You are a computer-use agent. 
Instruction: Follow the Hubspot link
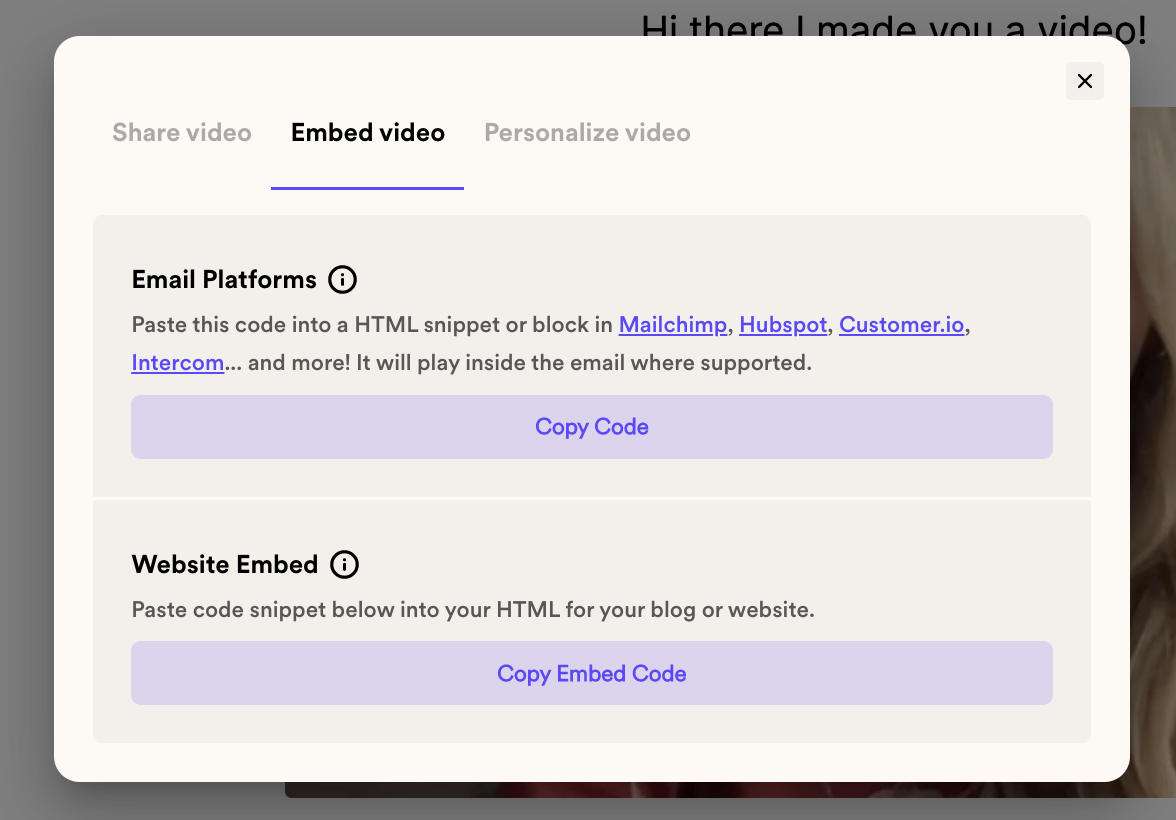783,324
